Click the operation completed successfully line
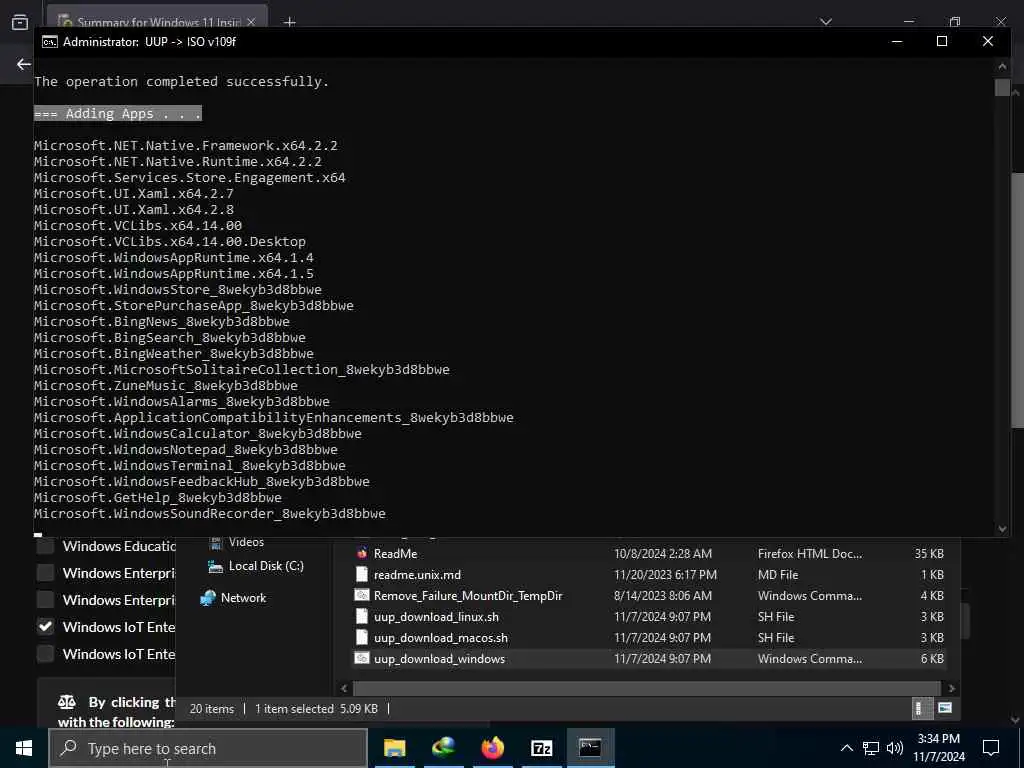This screenshot has height=768, width=1024. coord(182,82)
